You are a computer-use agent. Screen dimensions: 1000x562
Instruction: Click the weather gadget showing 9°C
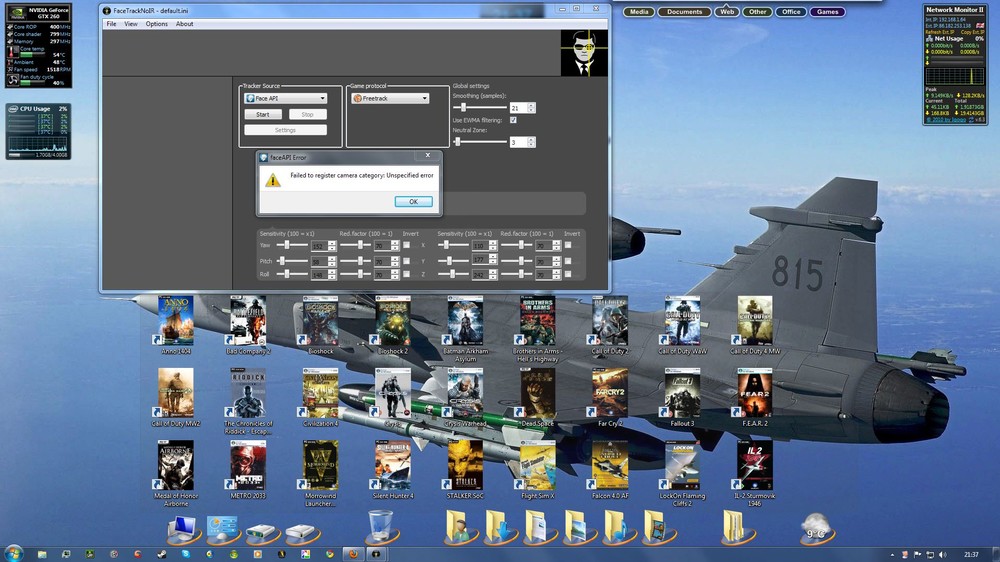[816, 529]
